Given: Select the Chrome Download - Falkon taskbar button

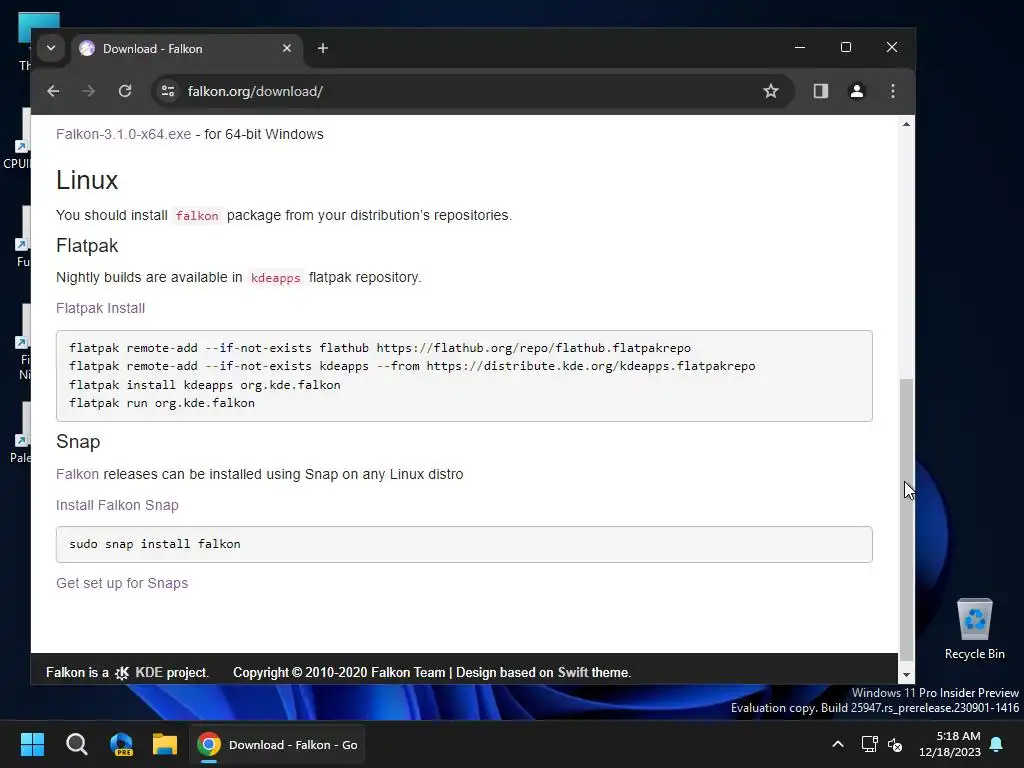Looking at the screenshot, I should [x=278, y=744].
